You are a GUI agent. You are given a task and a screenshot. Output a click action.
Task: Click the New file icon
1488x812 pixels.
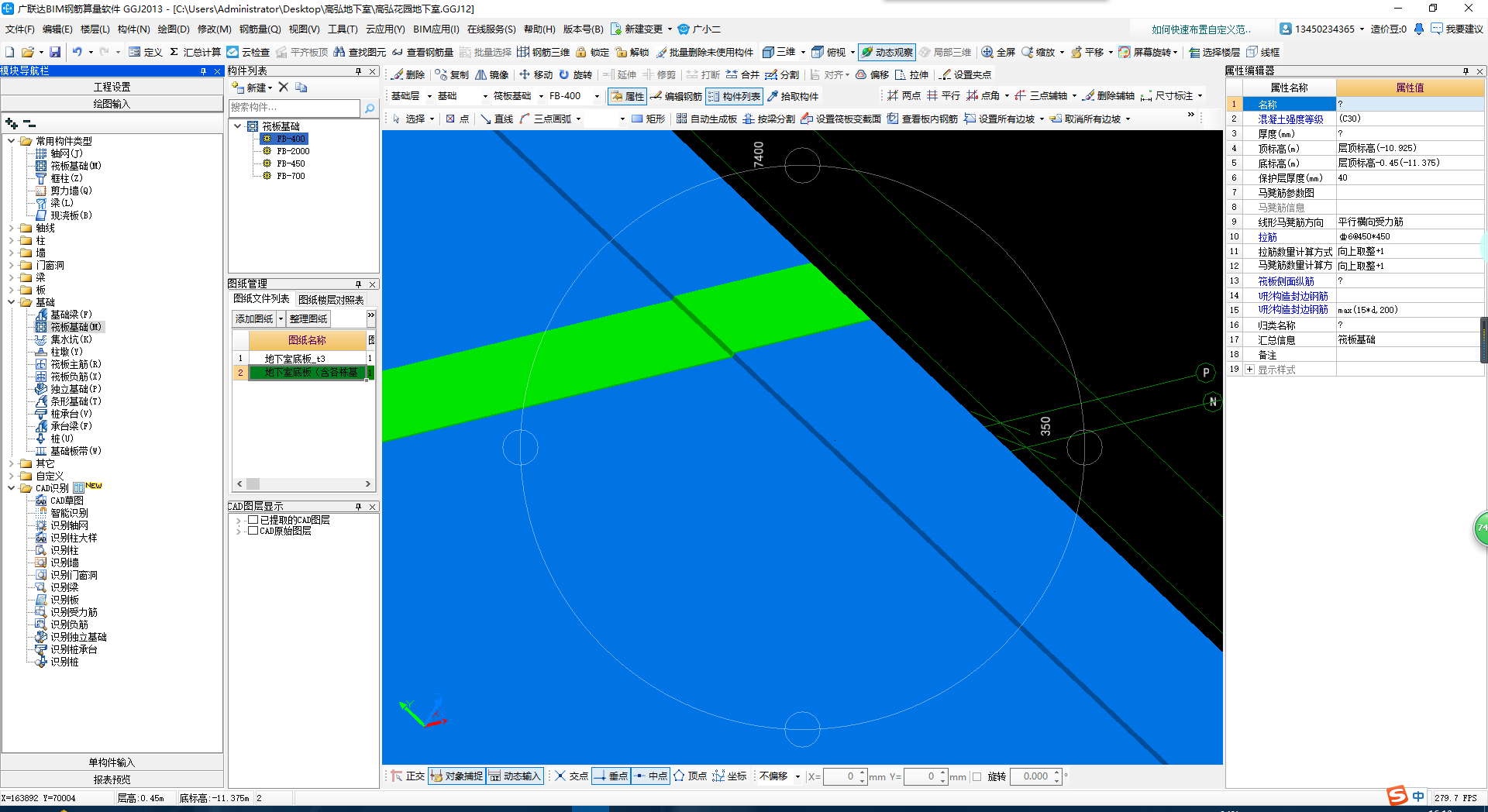point(9,52)
